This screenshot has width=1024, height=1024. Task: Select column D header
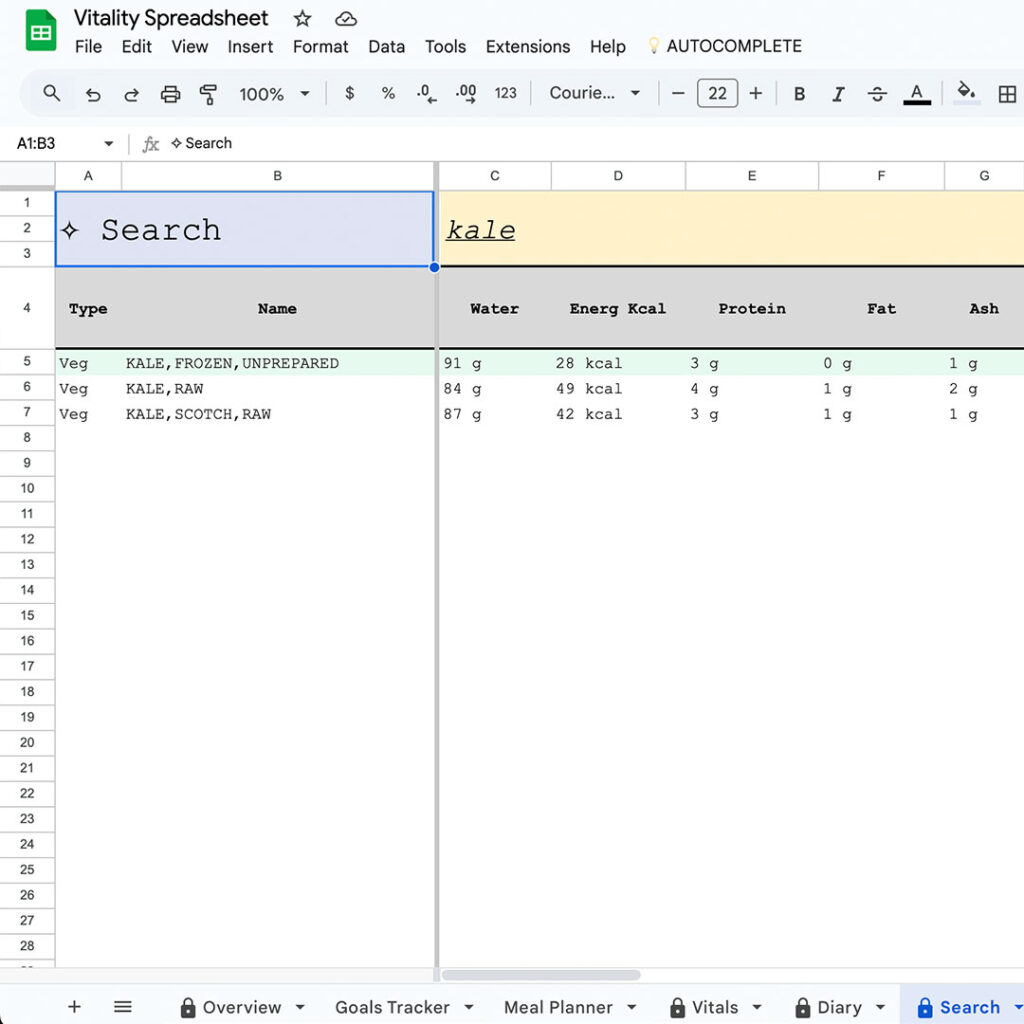pyautogui.click(x=618, y=176)
